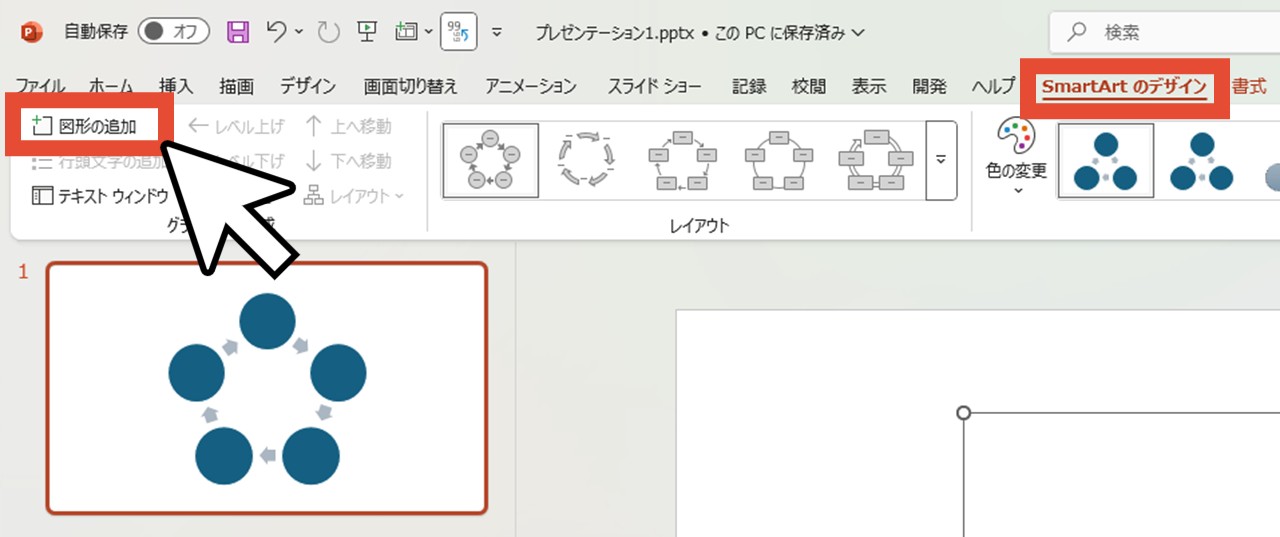Undo the last action
The image size is (1280, 537).
[x=278, y=32]
